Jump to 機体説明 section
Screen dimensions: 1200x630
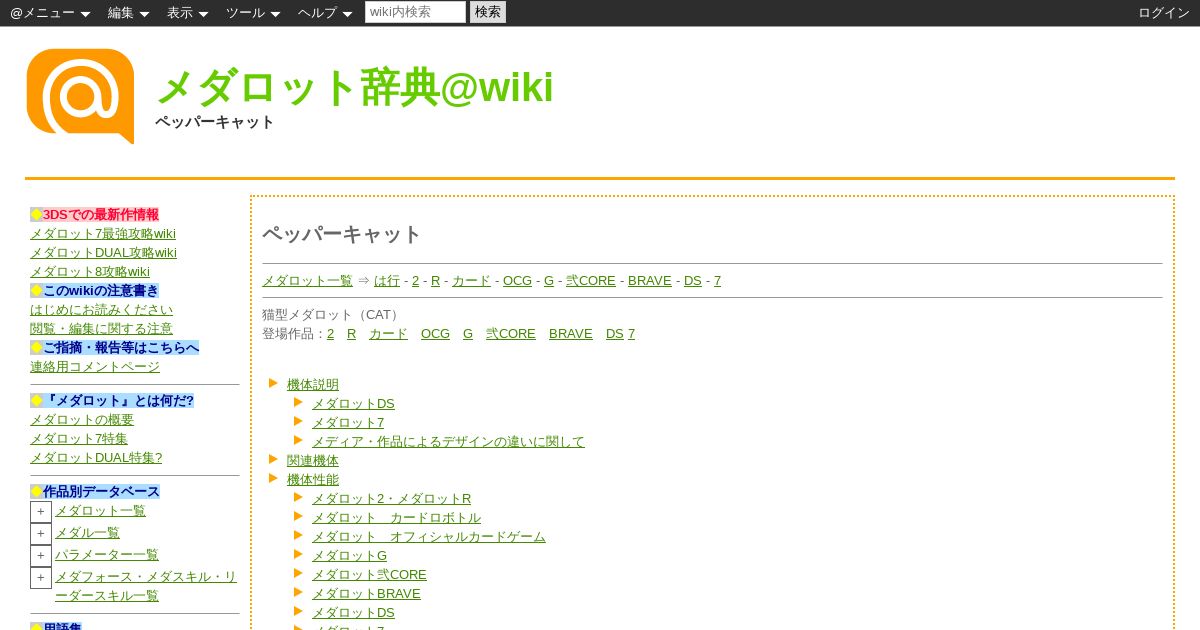point(313,385)
